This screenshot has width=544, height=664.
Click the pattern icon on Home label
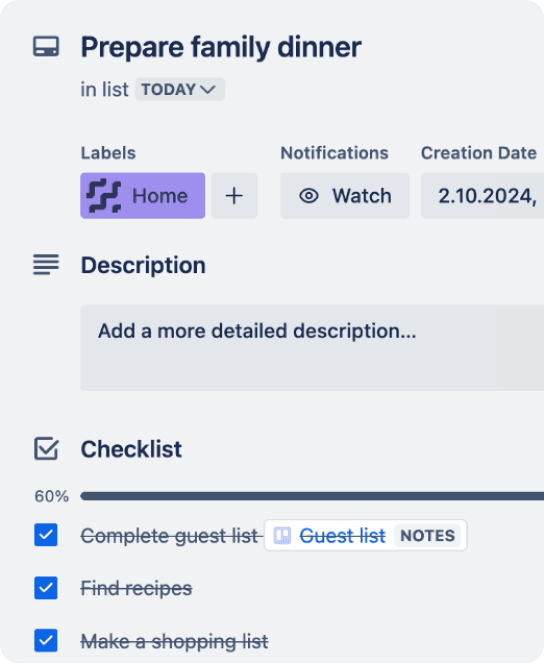(x=104, y=196)
